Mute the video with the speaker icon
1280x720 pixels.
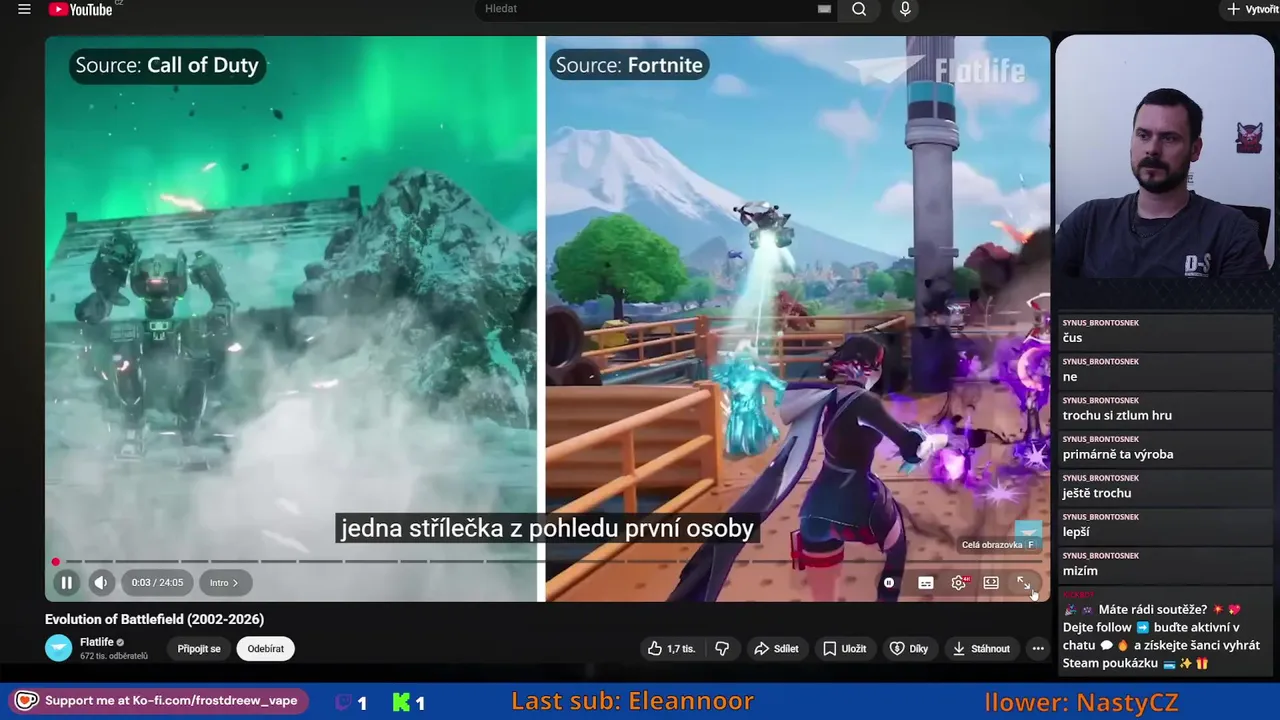(x=101, y=583)
